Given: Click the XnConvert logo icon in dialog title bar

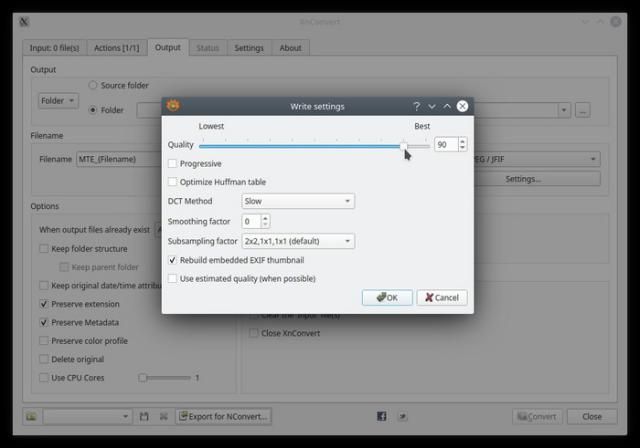Looking at the screenshot, I should (173, 106).
